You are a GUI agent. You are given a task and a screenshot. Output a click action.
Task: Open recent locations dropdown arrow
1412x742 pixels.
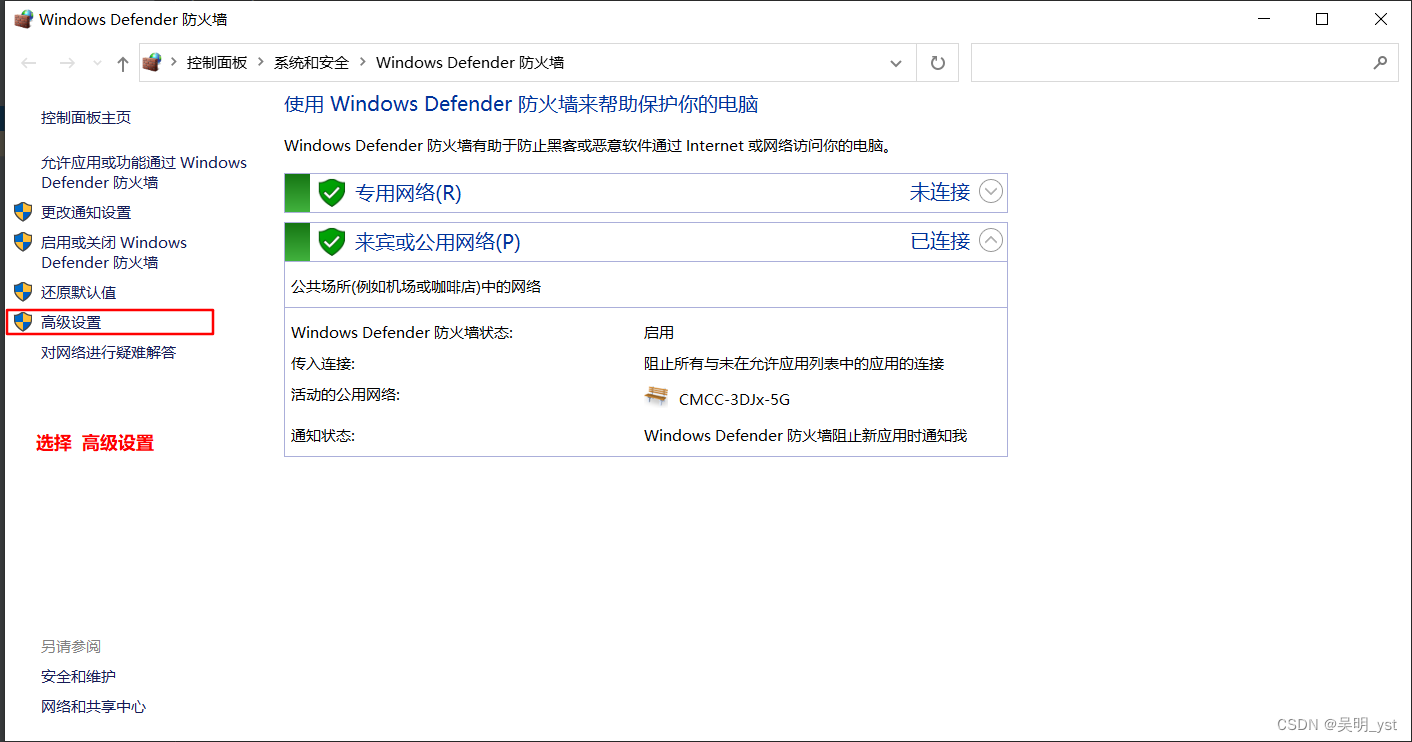pyautogui.click(x=97, y=63)
